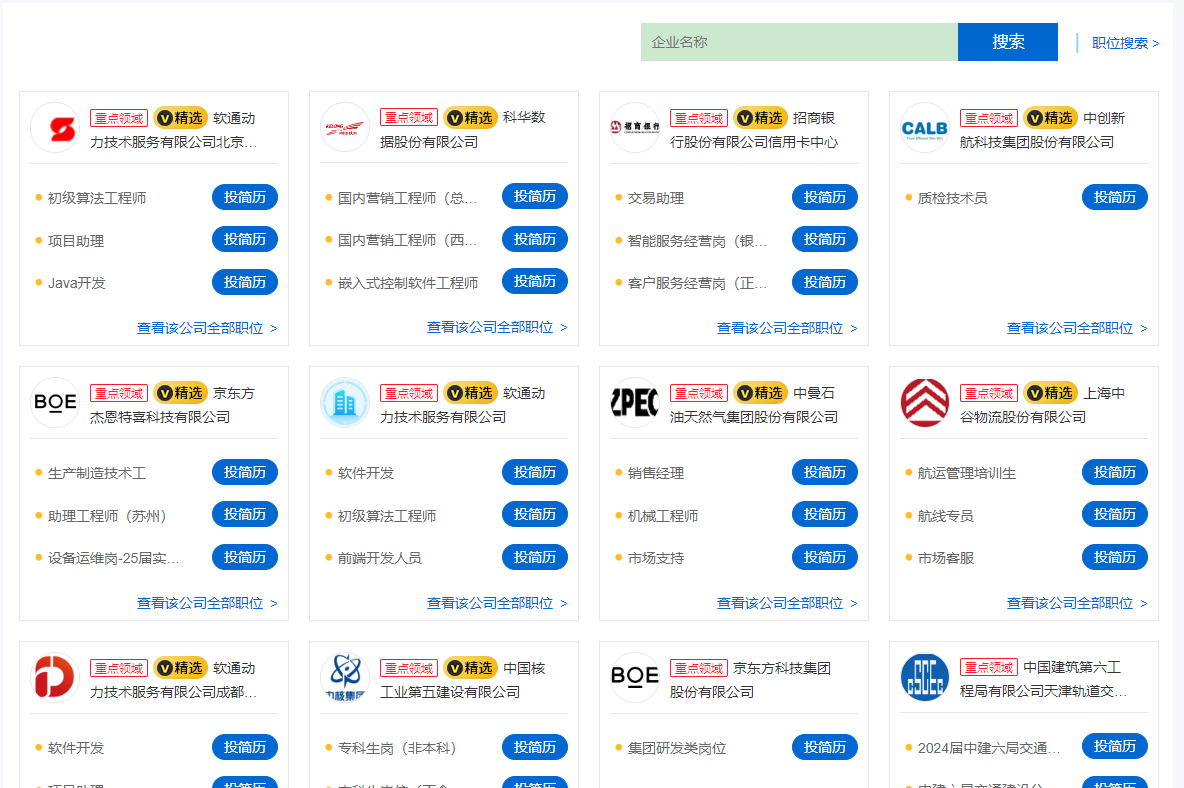Click the CALB company logo
Image resolution: width=1184 pixels, height=788 pixels.
click(x=924, y=128)
